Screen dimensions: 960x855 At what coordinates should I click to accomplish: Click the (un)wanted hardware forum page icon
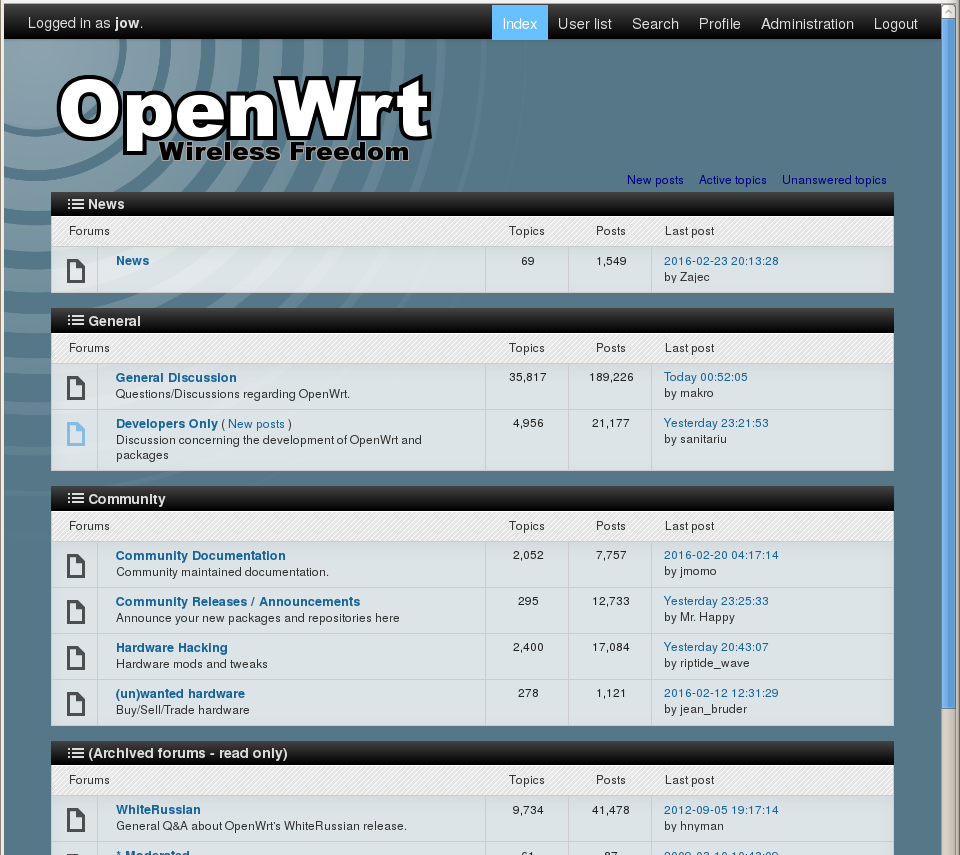point(76,704)
